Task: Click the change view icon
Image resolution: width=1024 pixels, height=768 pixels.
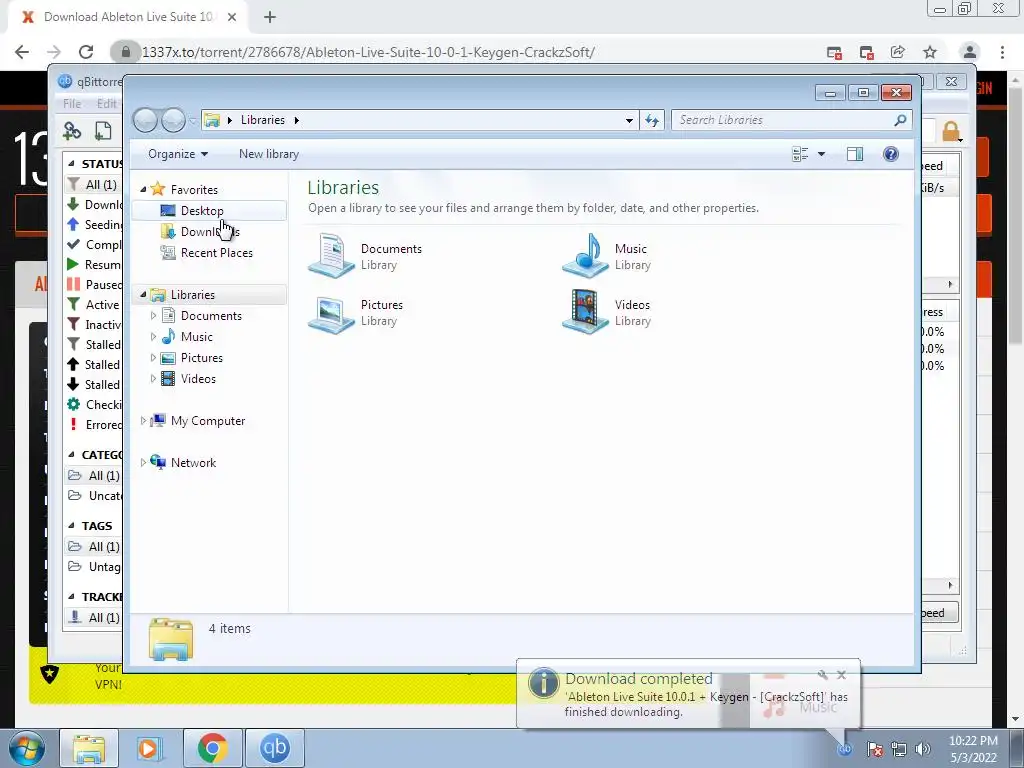Action: (x=800, y=154)
